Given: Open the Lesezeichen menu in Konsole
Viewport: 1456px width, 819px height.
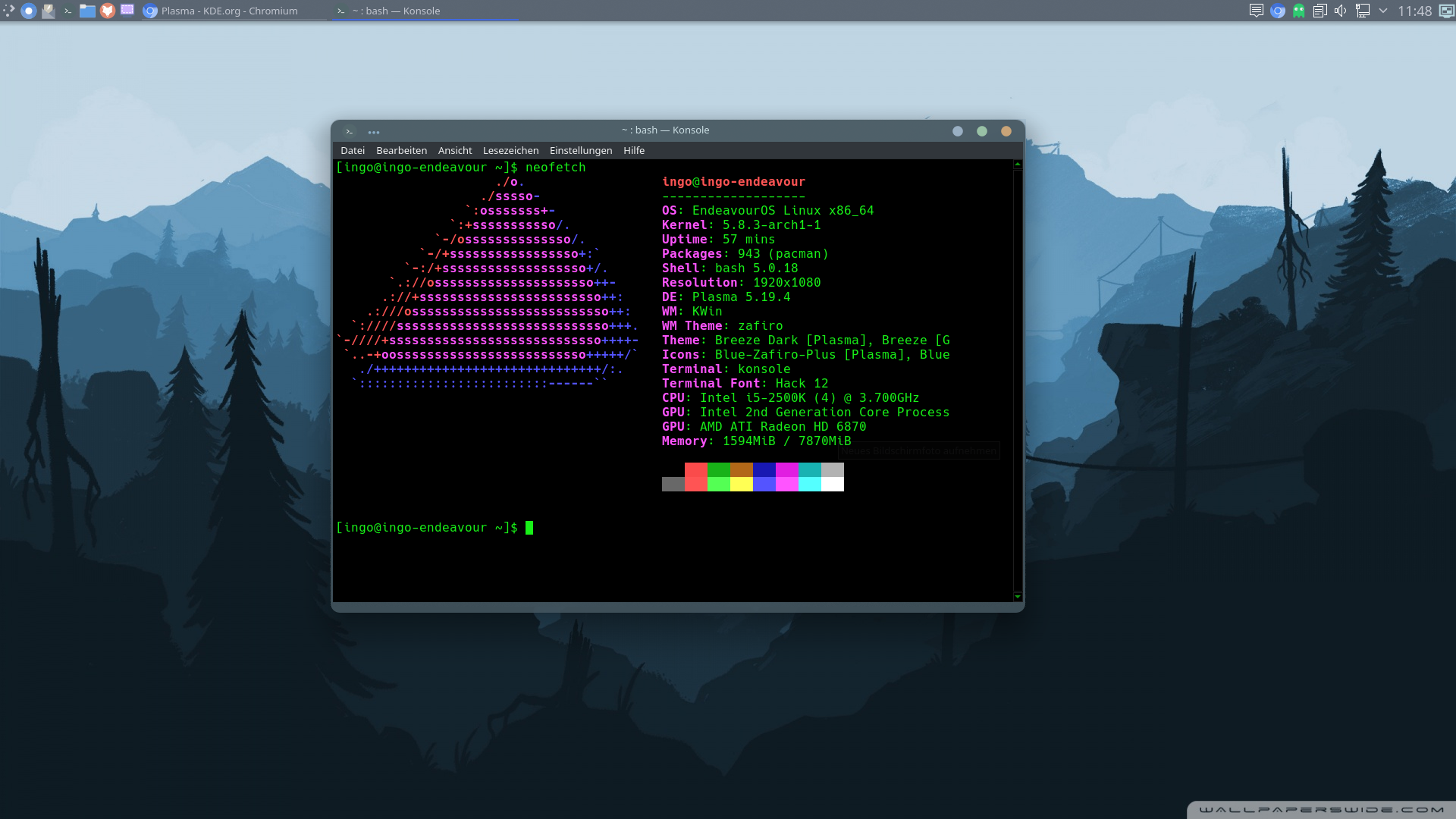Looking at the screenshot, I should tap(511, 151).
